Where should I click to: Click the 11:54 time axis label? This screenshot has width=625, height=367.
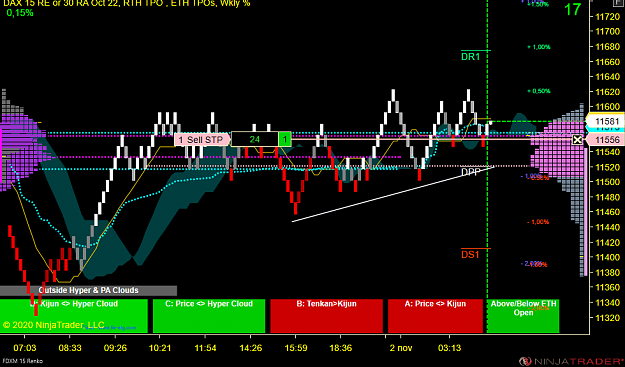click(205, 348)
